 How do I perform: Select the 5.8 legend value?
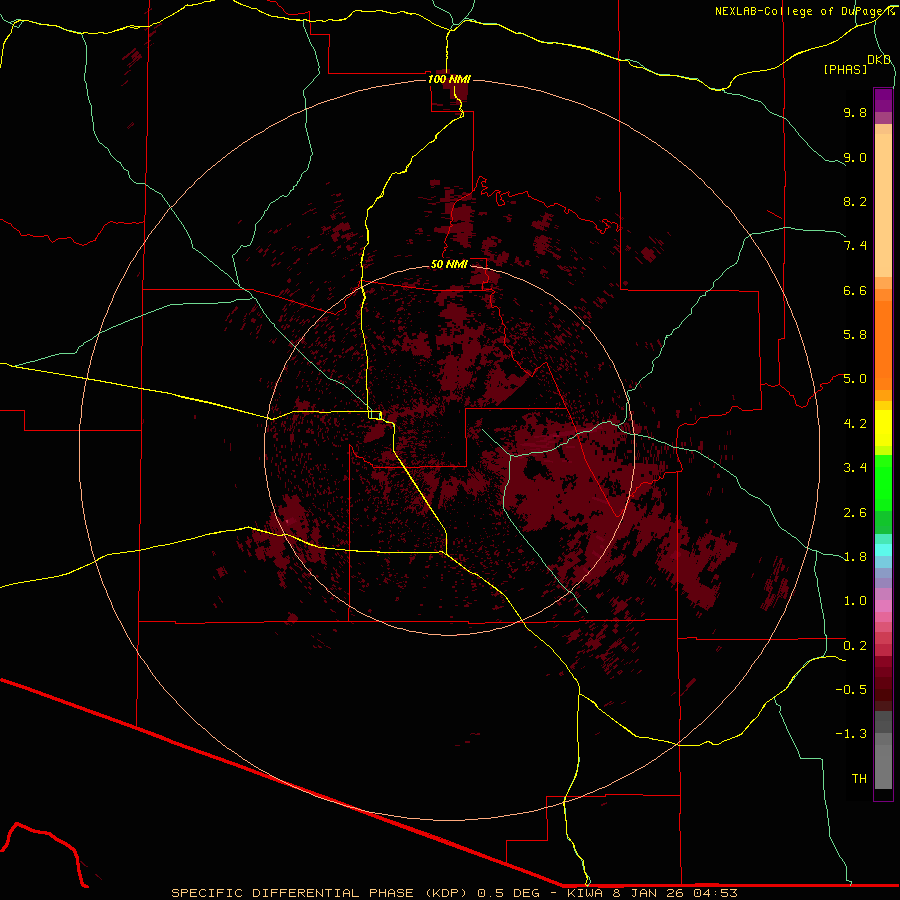pyautogui.click(x=855, y=335)
